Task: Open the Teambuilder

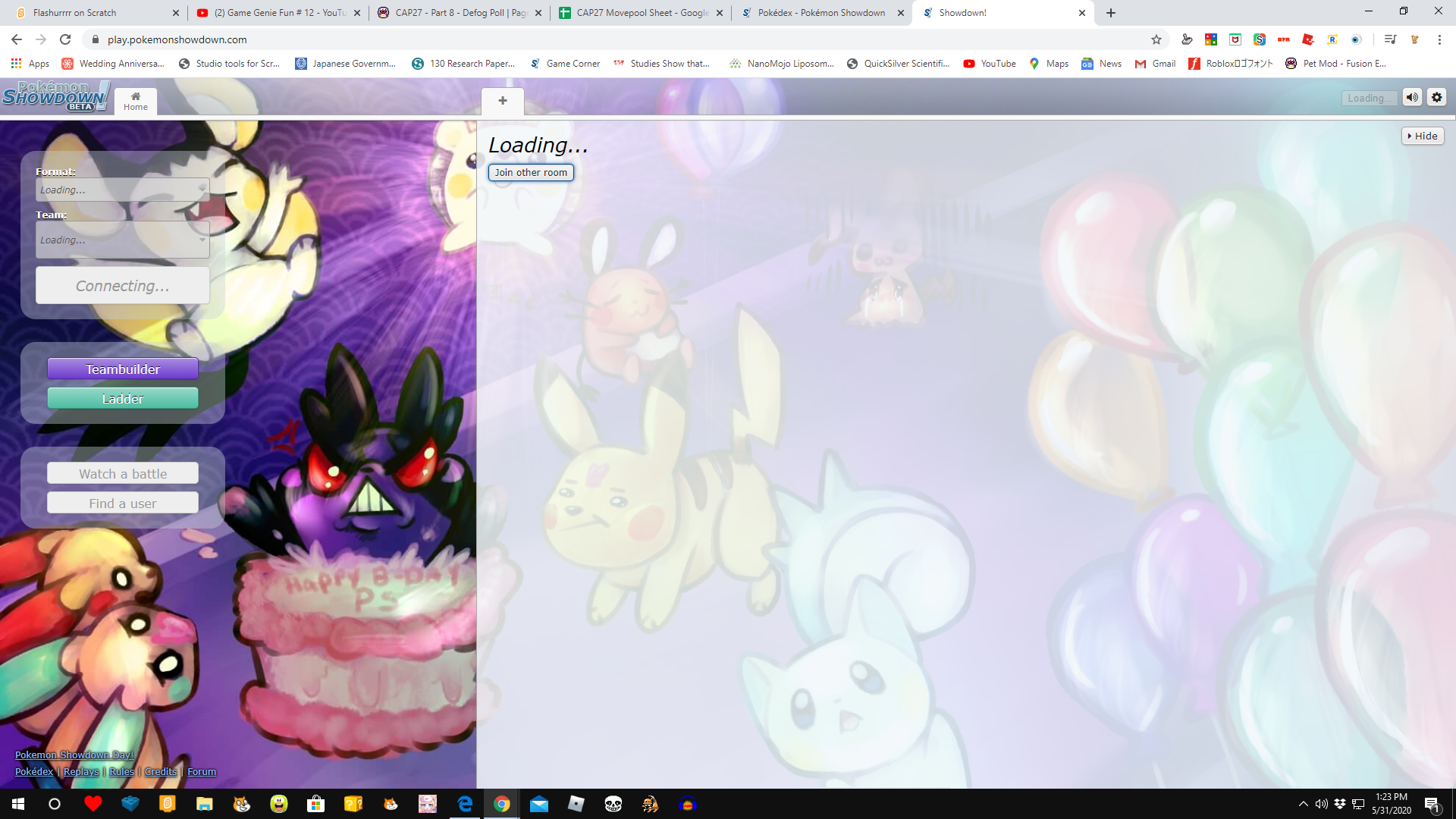Action: pos(123,369)
